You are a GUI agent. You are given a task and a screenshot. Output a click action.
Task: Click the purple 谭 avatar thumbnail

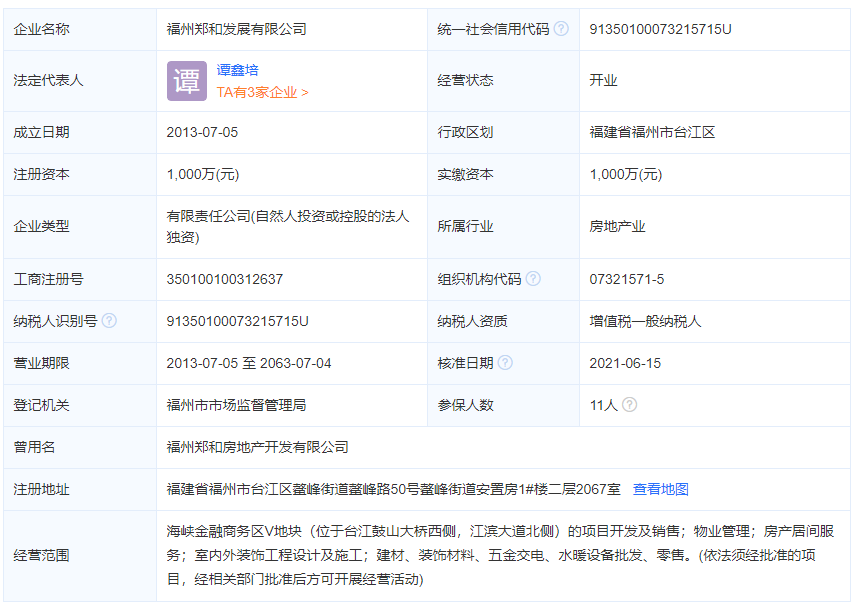point(187,81)
